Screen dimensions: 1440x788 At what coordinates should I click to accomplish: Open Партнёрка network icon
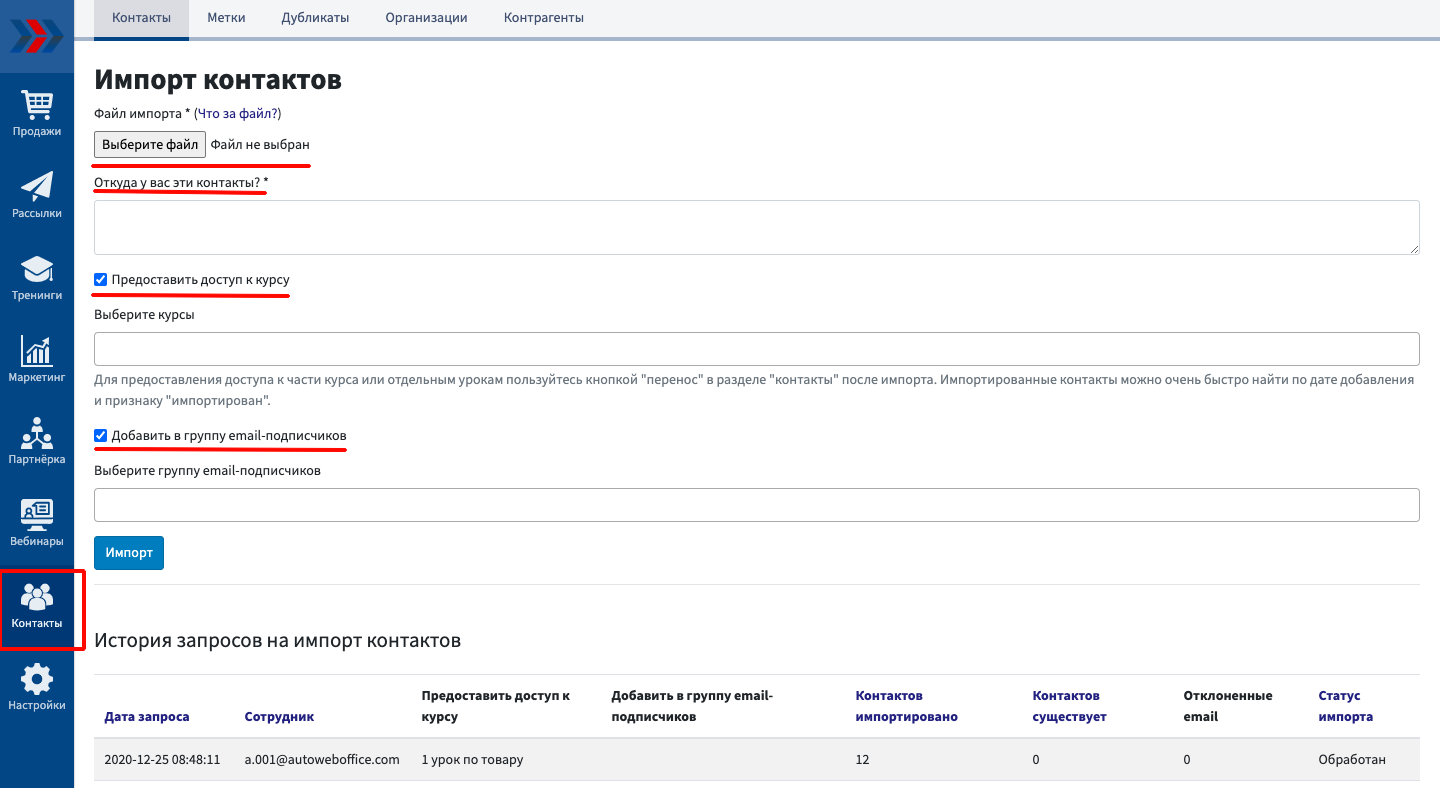[x=37, y=434]
